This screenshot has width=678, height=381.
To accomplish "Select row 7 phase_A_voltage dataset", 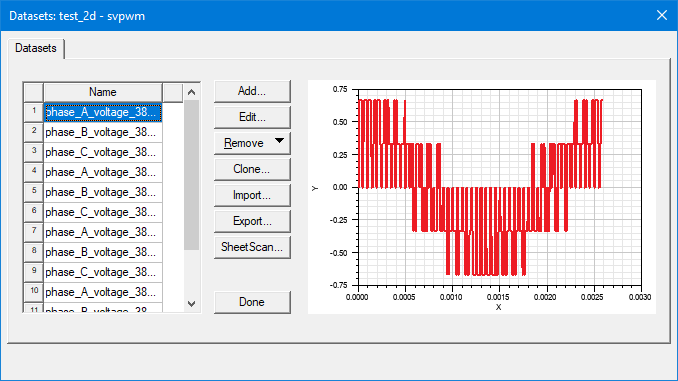I will [x=103, y=232].
